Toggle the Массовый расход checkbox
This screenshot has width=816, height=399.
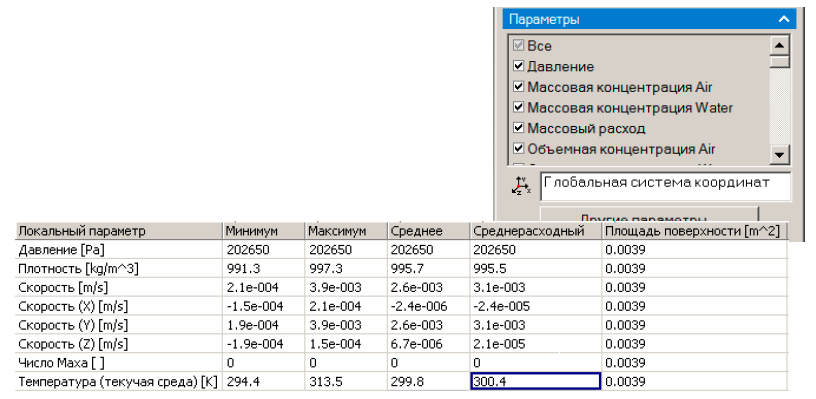(x=518, y=128)
